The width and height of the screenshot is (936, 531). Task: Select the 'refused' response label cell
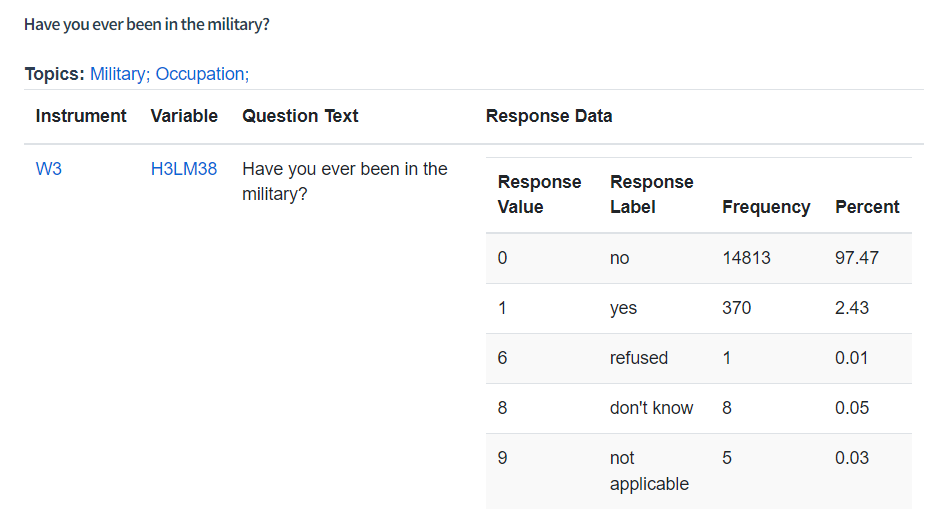tap(639, 358)
